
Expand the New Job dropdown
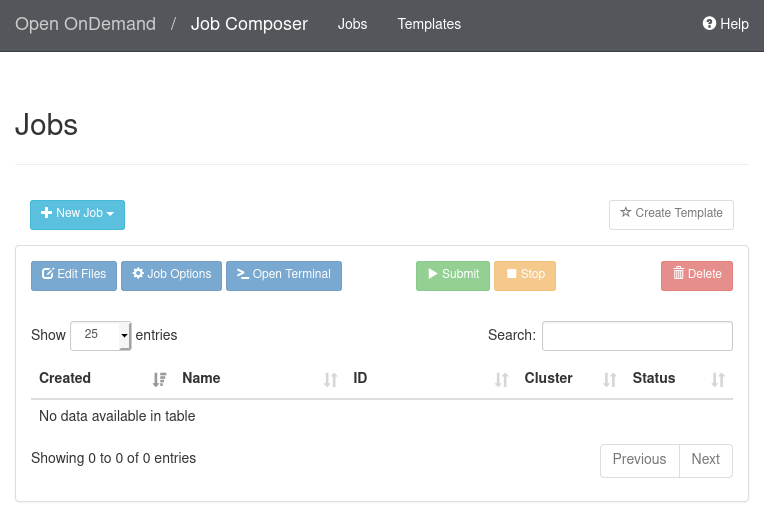(x=77, y=214)
